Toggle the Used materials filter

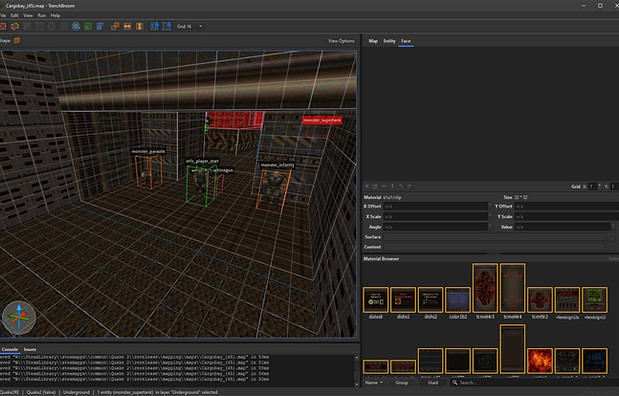(x=433, y=382)
